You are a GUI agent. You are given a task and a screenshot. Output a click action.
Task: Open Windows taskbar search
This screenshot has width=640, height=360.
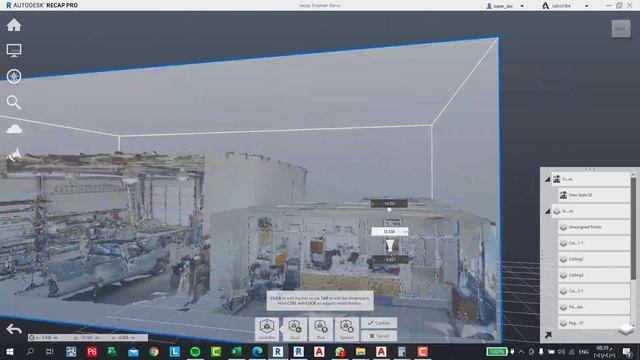[30, 351]
